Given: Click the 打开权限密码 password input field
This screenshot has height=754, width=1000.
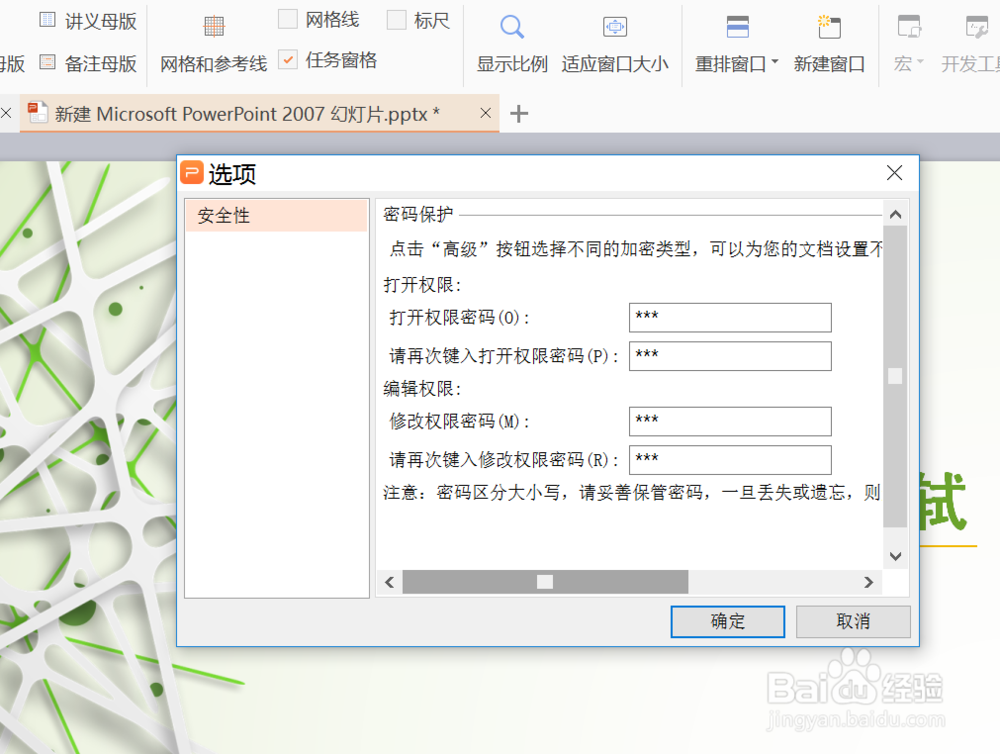Looking at the screenshot, I should (730, 317).
